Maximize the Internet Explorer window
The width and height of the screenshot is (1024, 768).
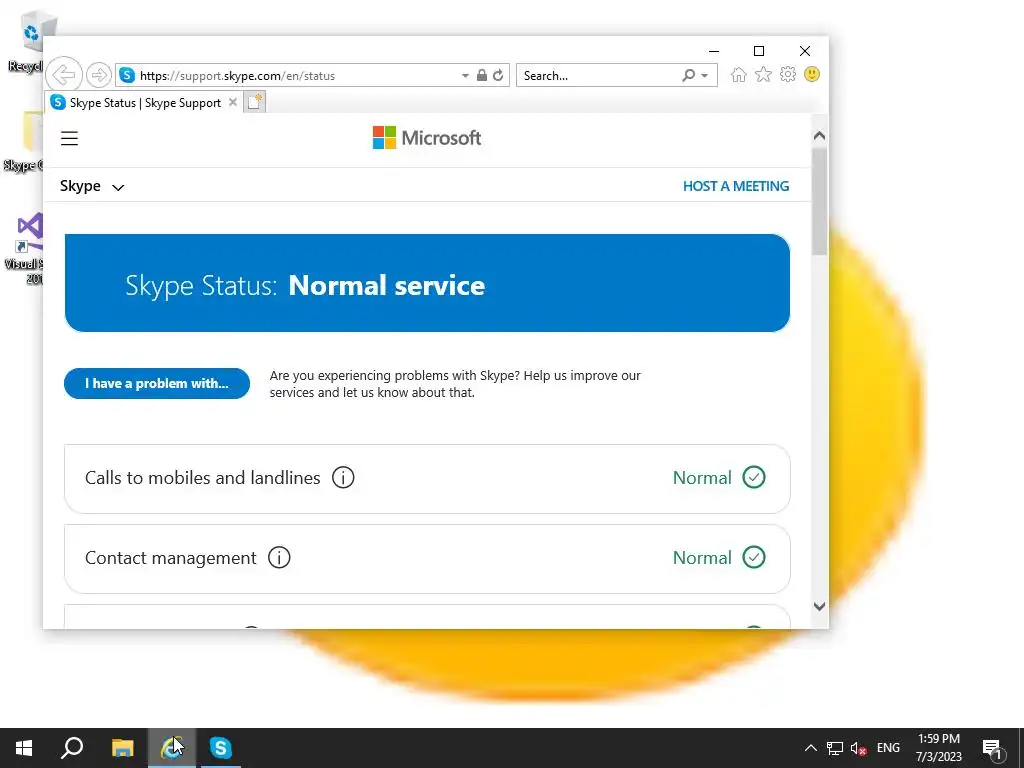(758, 51)
